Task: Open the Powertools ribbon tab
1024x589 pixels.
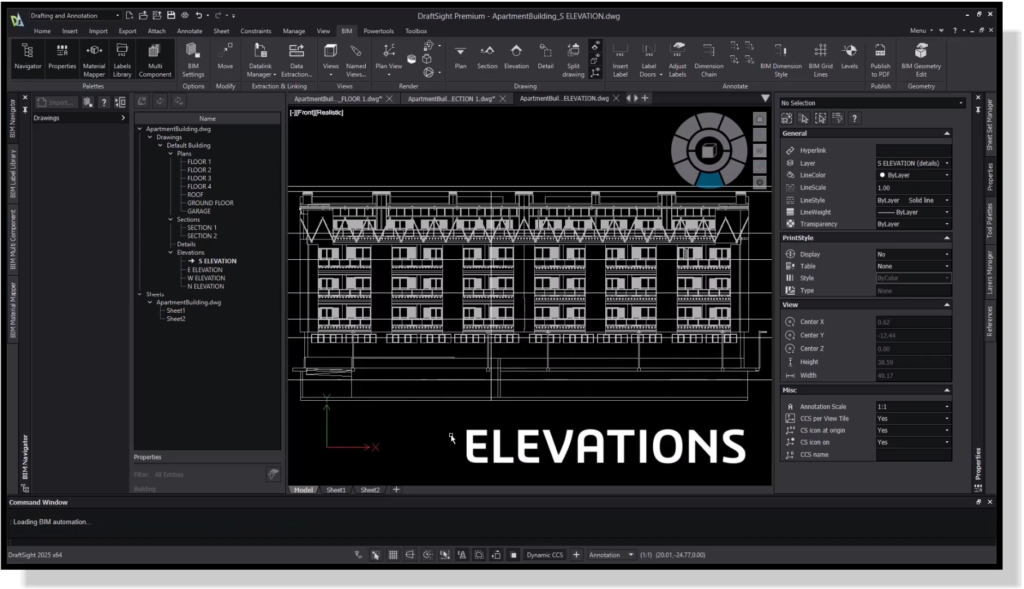Action: 378,31
